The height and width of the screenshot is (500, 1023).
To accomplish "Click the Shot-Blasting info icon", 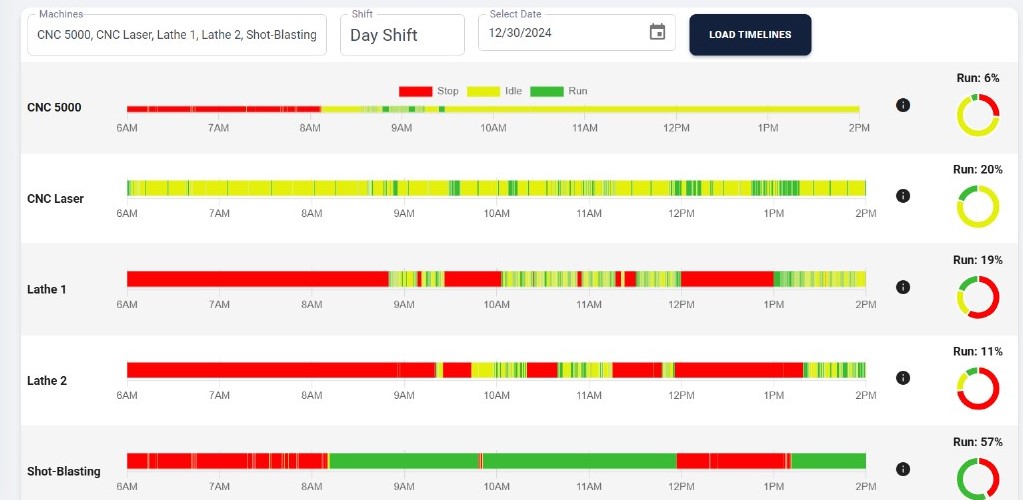I will click(903, 469).
